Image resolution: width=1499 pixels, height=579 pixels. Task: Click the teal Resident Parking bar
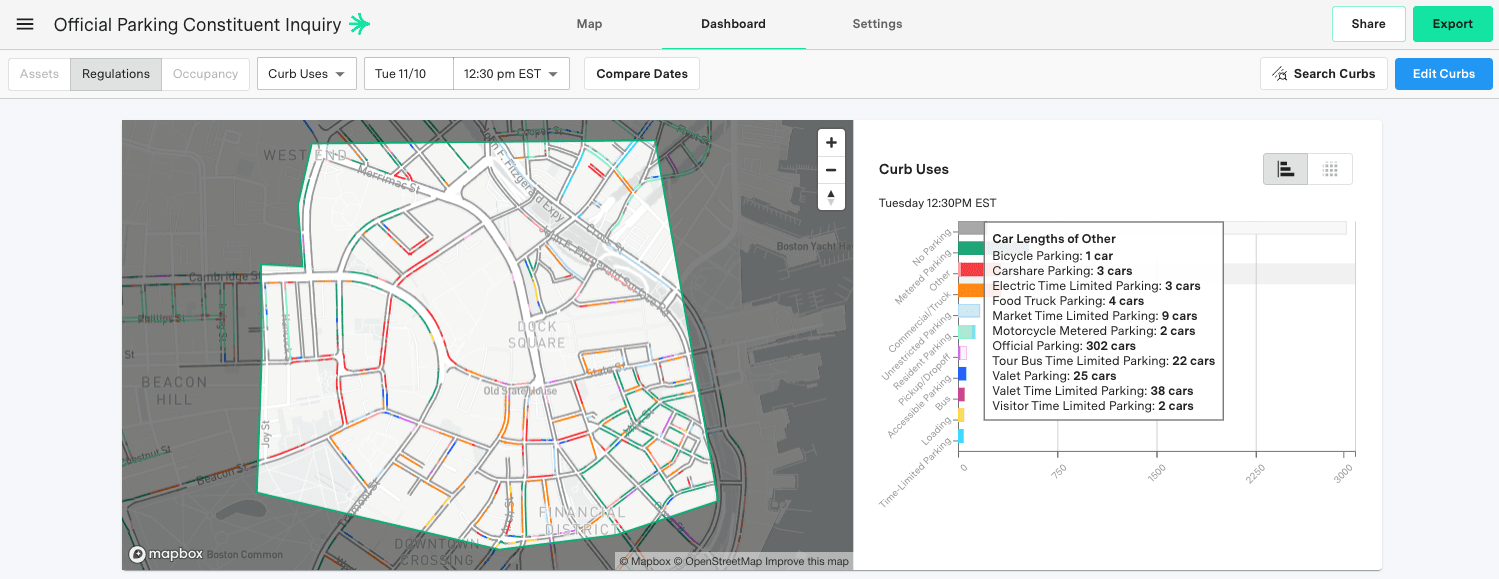click(967, 332)
